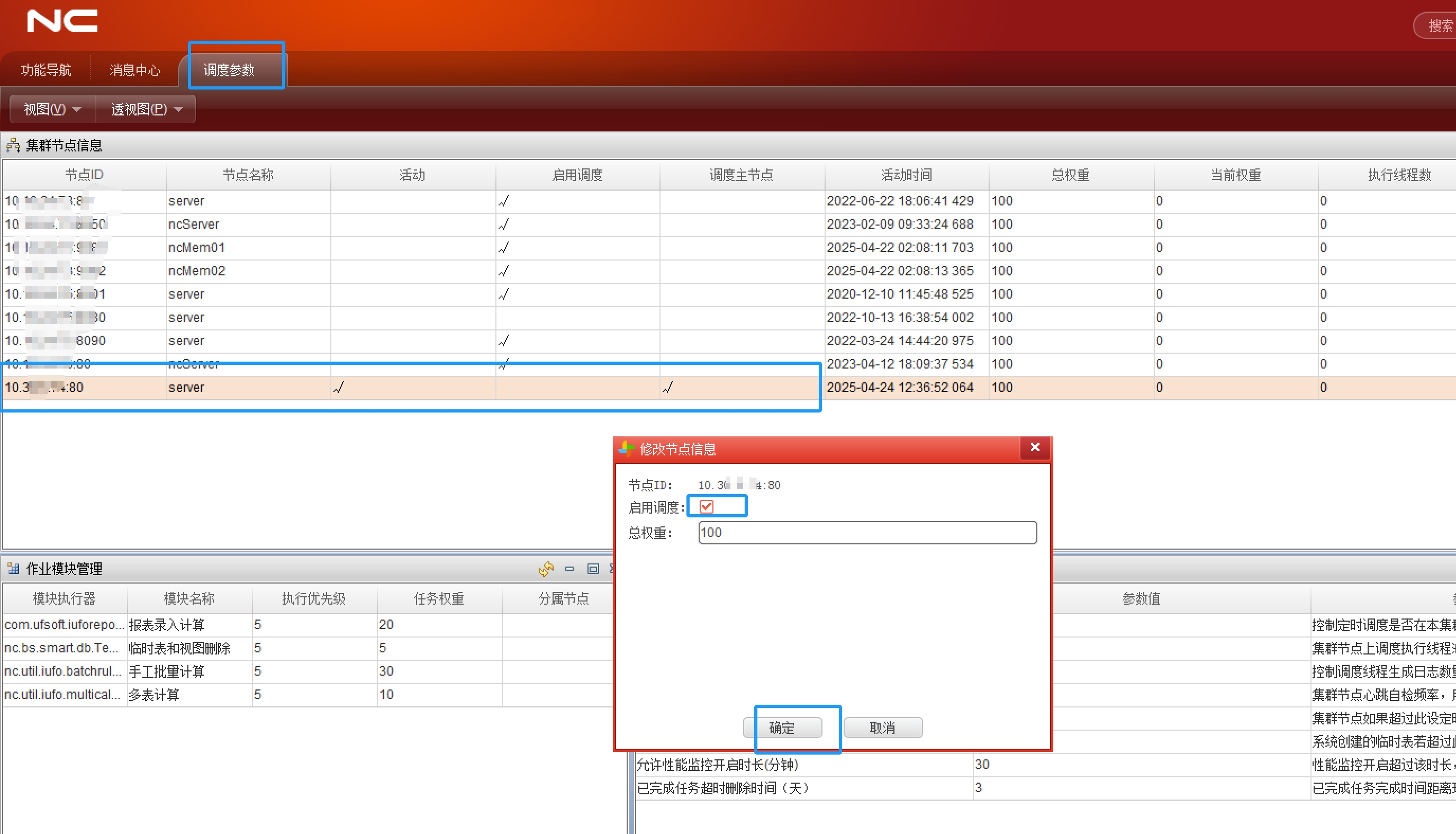Click the 活动 checkmark for node server :80
Screen dimensions: 1456x834
tap(339, 388)
